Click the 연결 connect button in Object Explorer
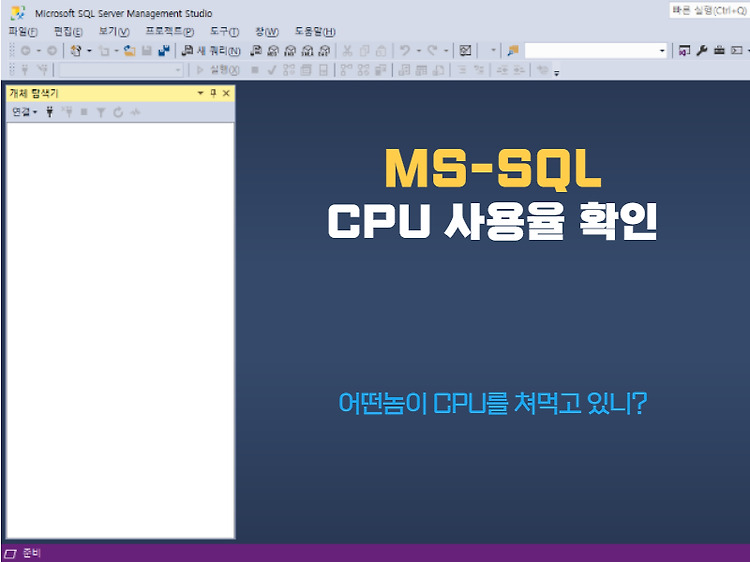 tap(24, 112)
